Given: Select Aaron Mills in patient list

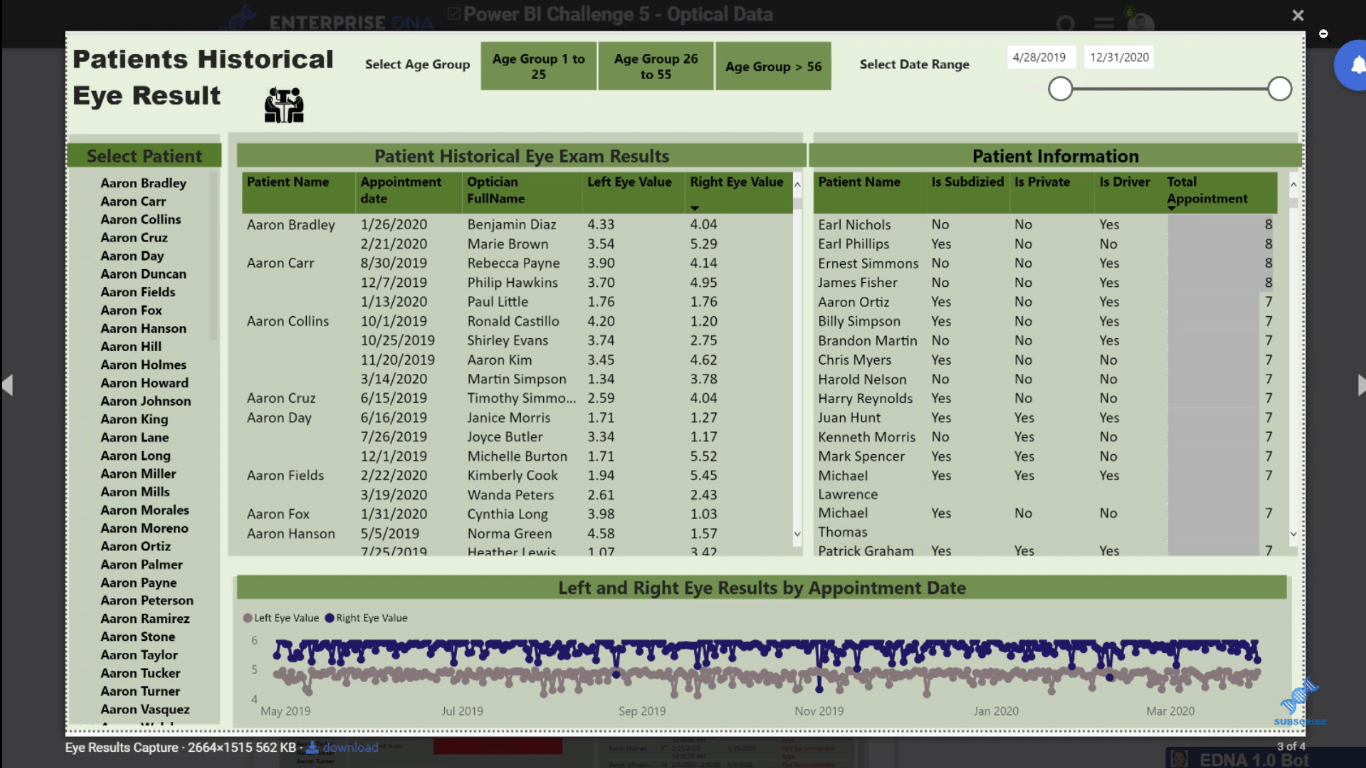Looking at the screenshot, I should (x=135, y=492).
